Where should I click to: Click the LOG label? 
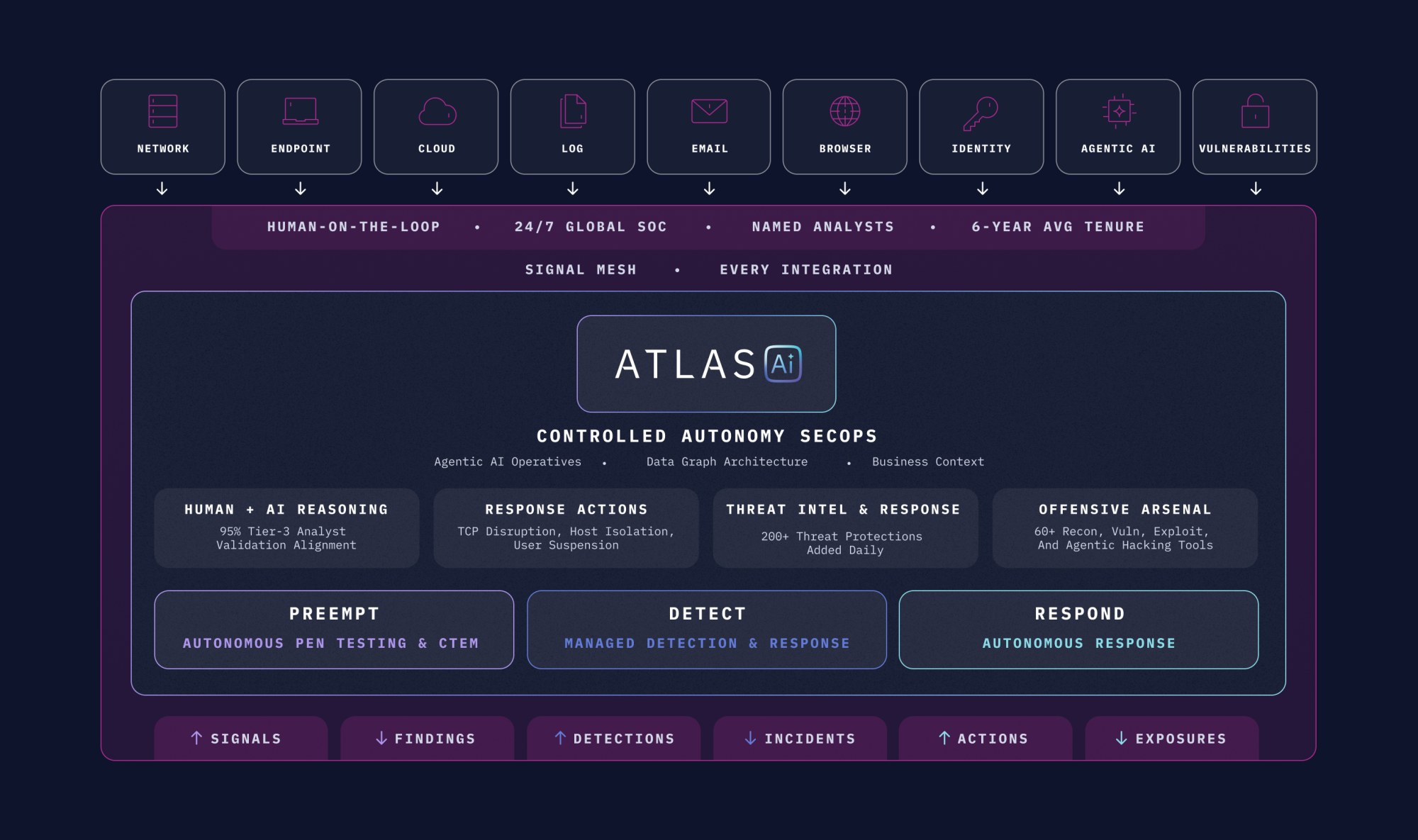pos(573,149)
